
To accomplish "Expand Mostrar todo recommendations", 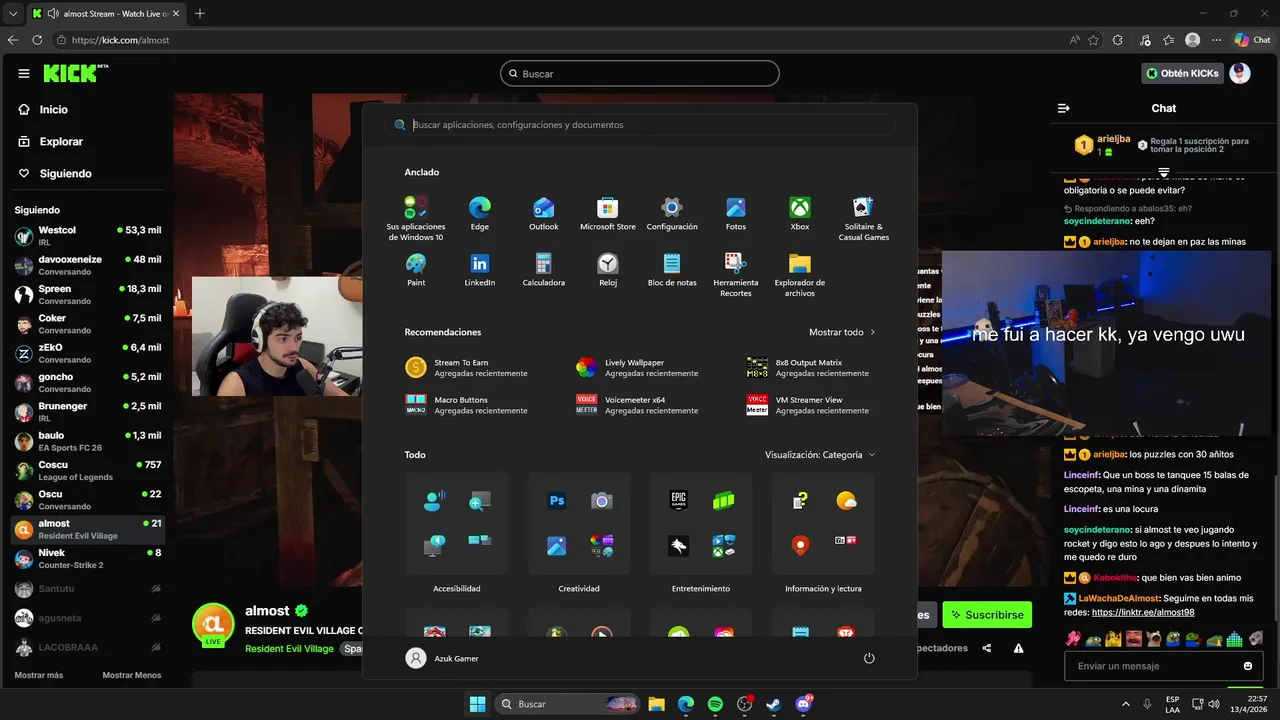I will coord(842,332).
